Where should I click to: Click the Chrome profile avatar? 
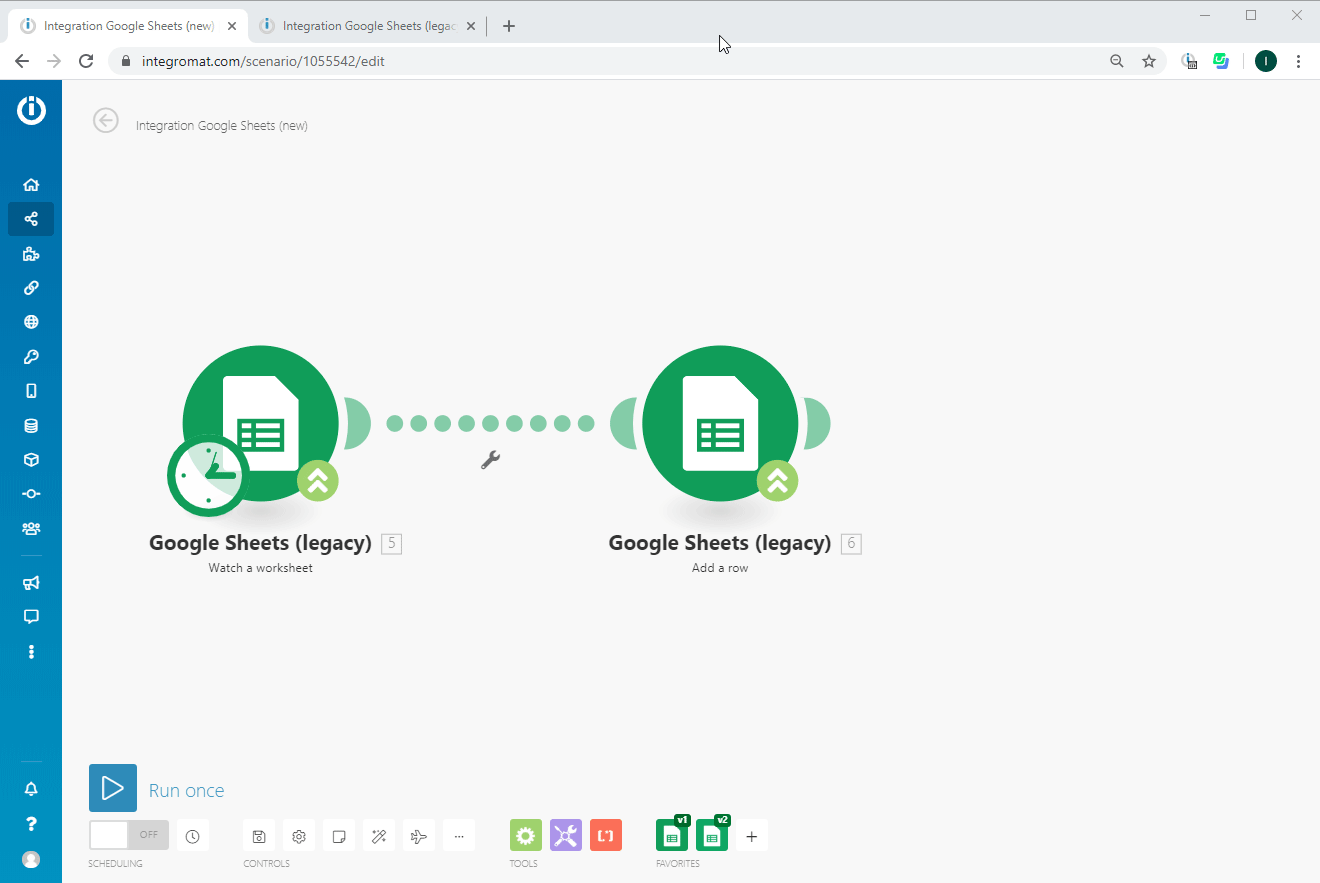click(x=1266, y=61)
